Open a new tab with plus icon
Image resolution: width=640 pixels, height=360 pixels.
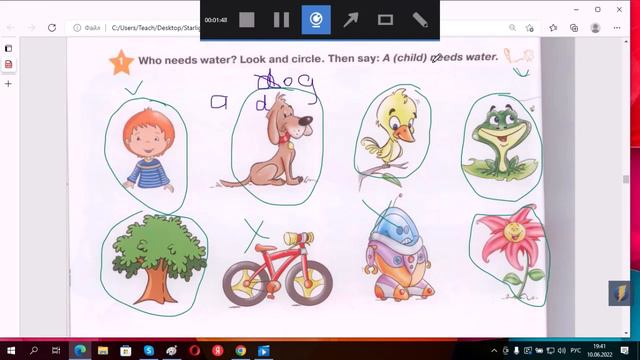click(8, 84)
